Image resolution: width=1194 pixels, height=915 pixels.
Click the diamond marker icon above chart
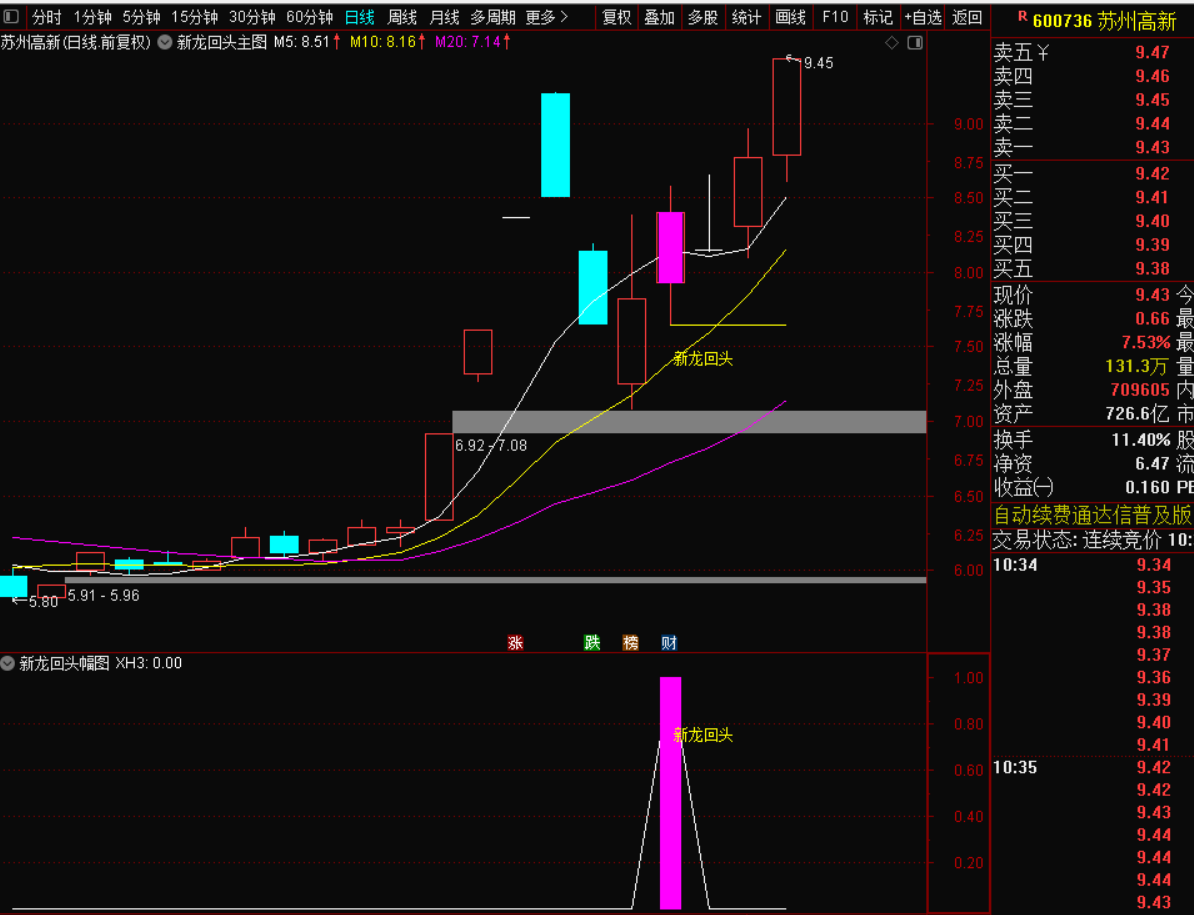[x=892, y=43]
